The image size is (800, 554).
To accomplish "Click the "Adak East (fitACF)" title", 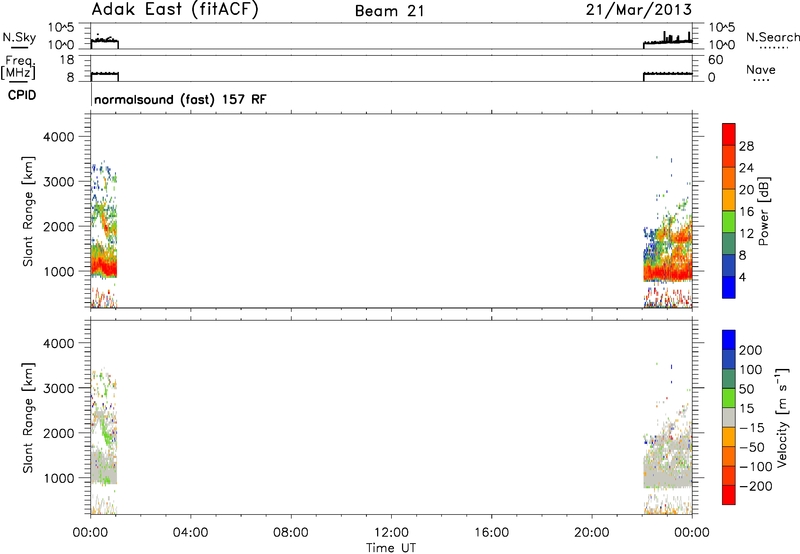I will (x=175, y=9).
